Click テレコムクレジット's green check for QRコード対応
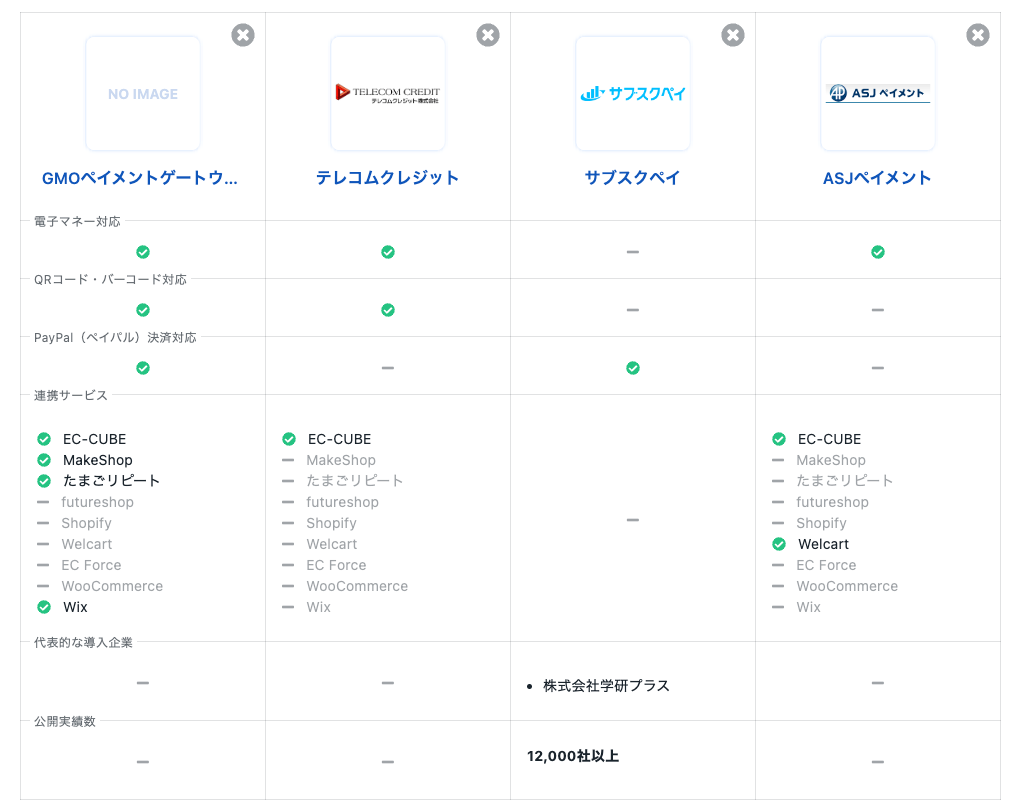 pos(388,310)
